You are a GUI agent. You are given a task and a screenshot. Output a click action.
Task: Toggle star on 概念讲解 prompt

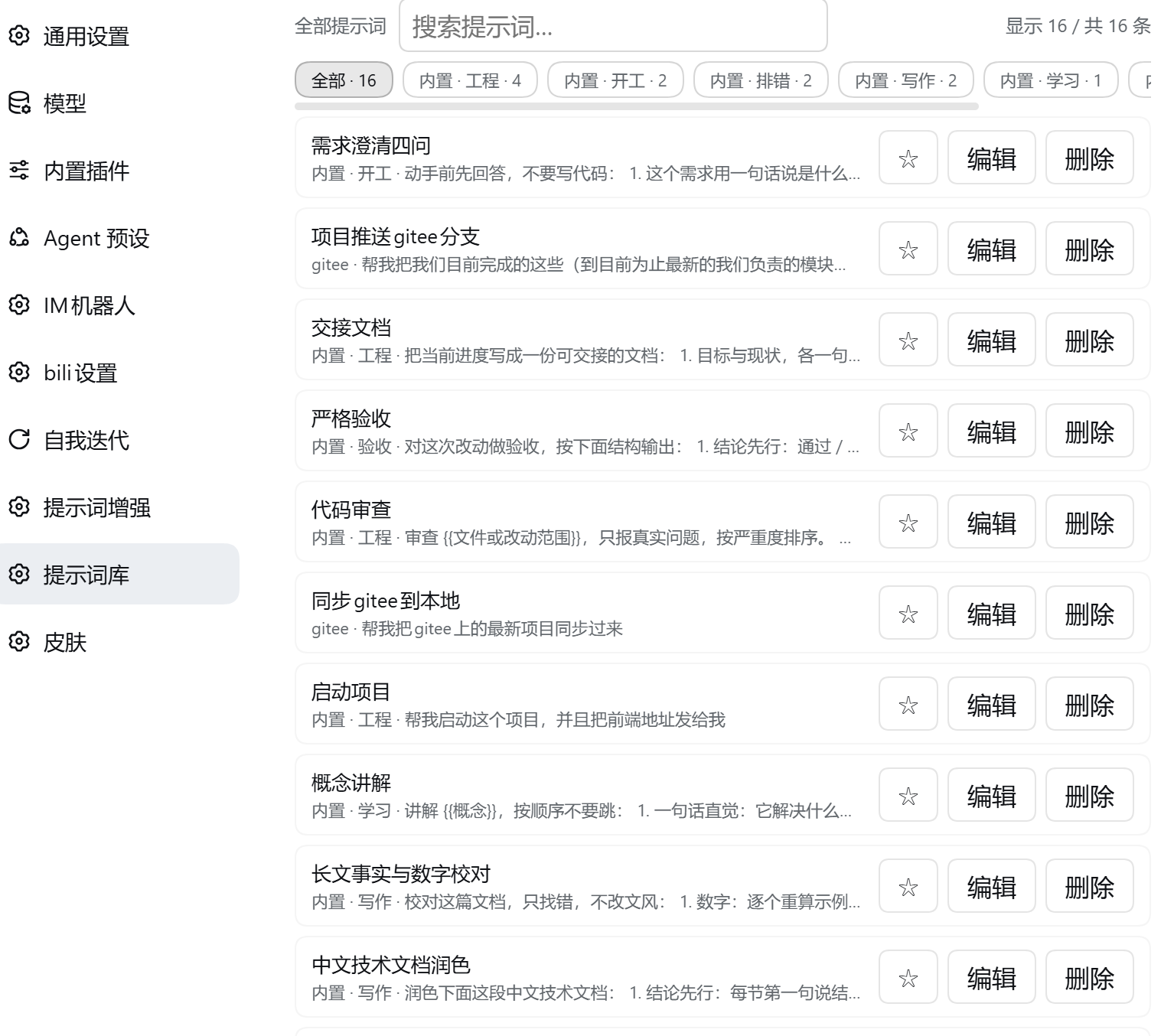908,795
